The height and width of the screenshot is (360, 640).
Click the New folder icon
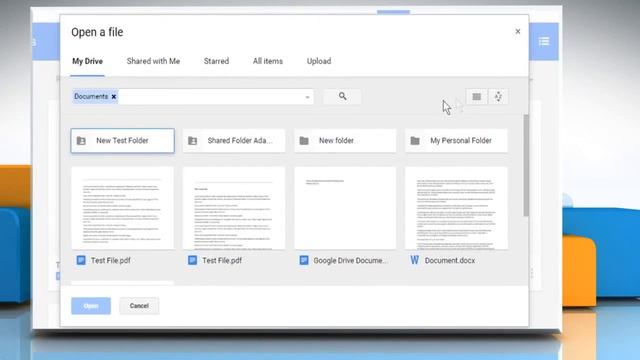click(304, 141)
